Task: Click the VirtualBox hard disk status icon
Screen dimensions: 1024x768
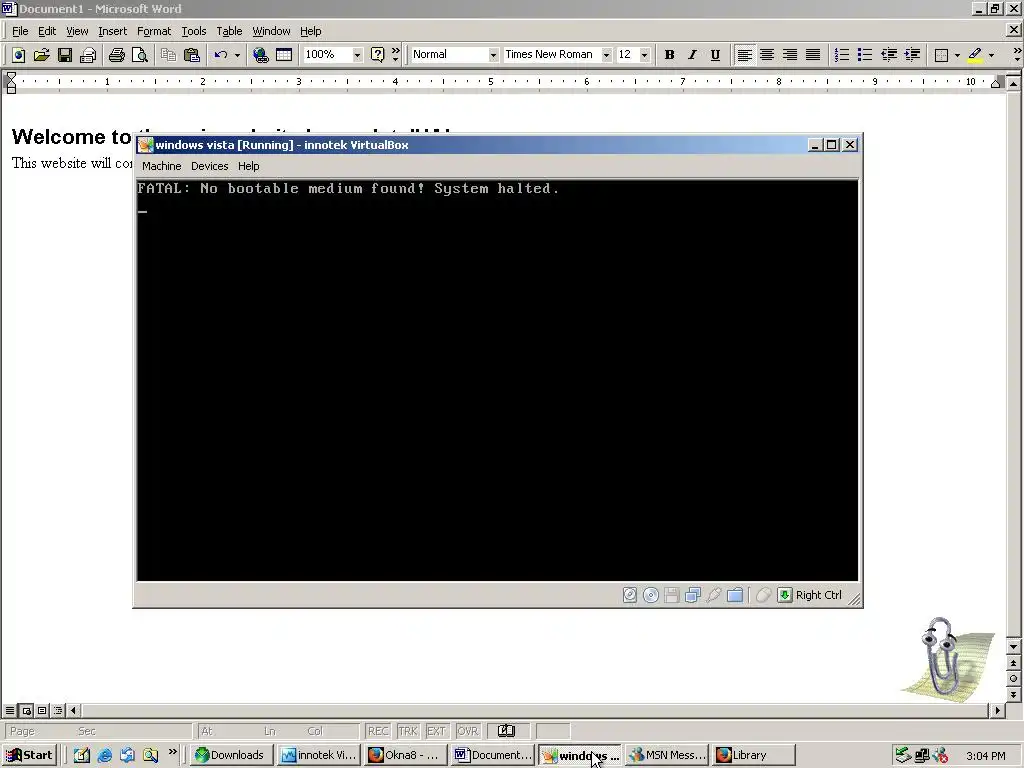Action: tap(630, 595)
